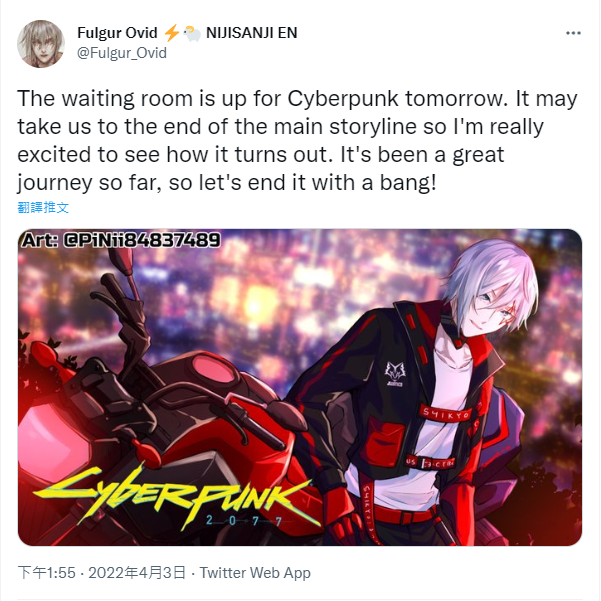Click the Twitter Web App source label

255,573
